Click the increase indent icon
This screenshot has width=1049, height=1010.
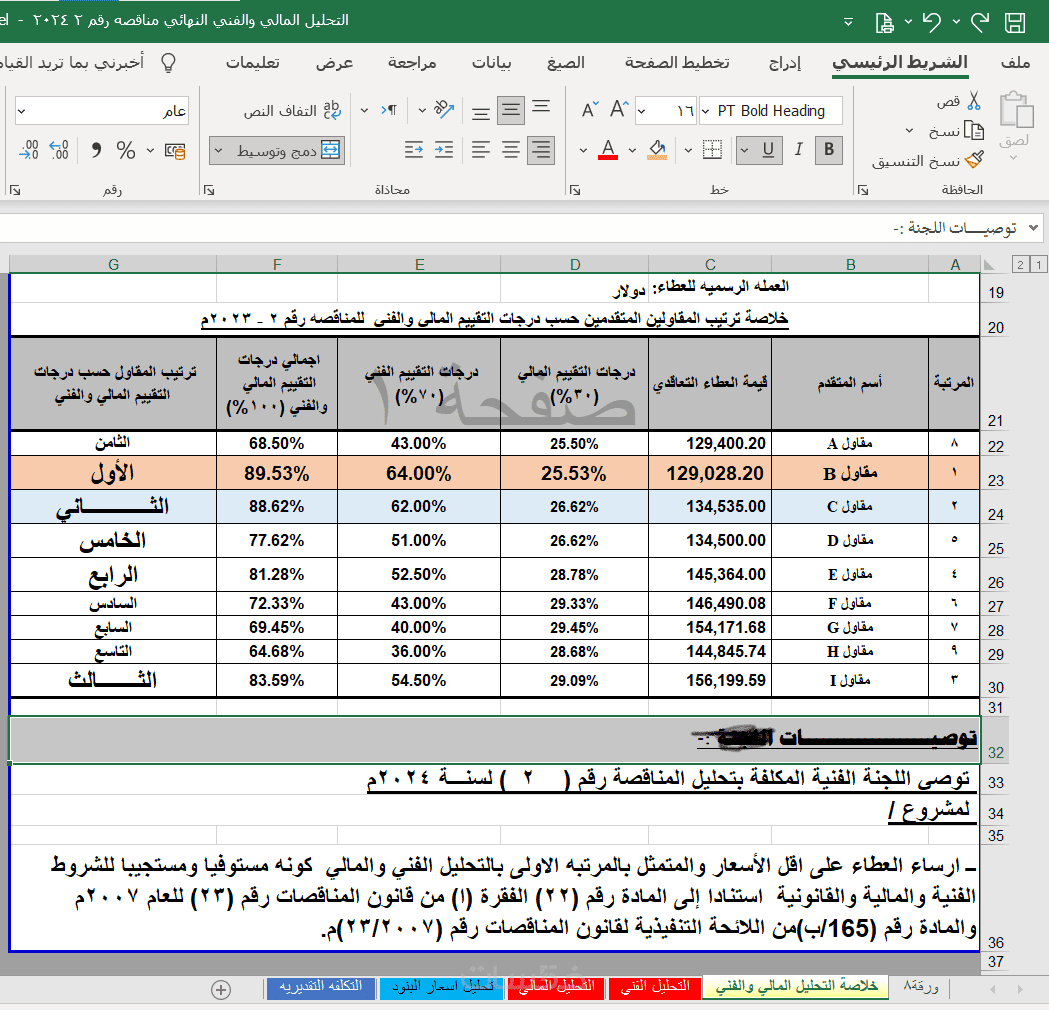pyautogui.click(x=444, y=150)
